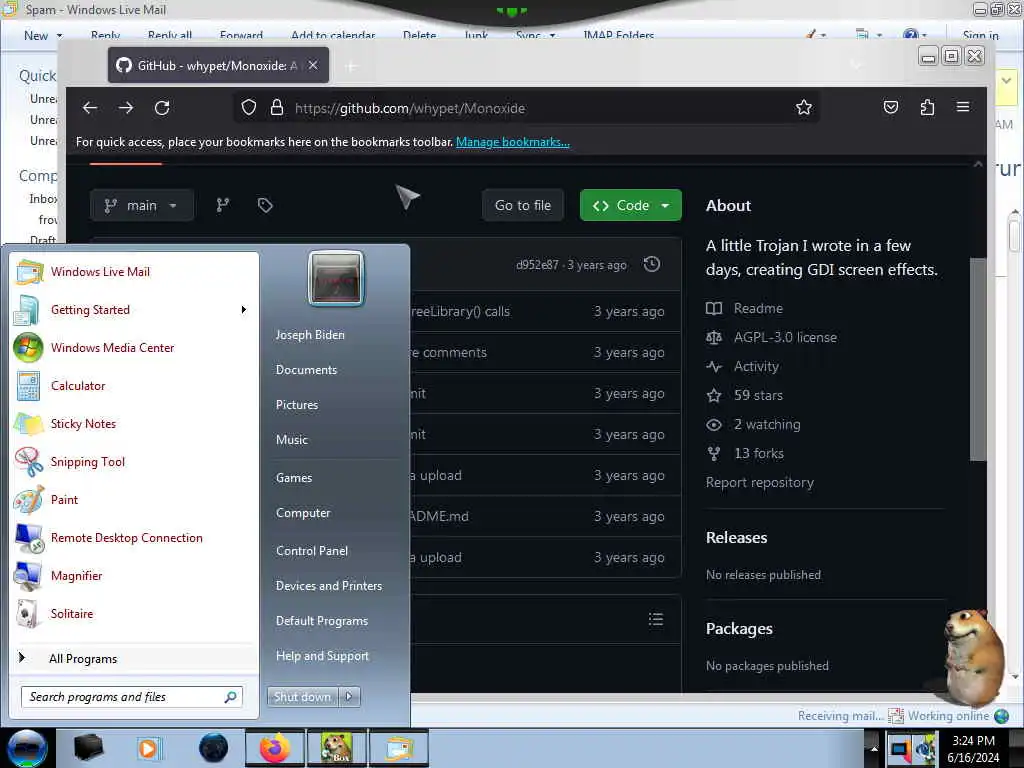
Task: Open Games from Start menu
Action: (x=294, y=477)
